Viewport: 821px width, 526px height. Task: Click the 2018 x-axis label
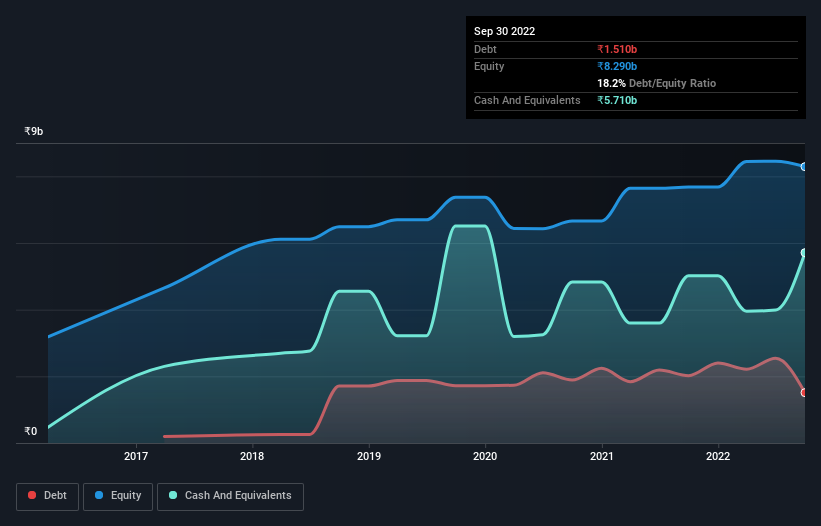click(x=252, y=456)
